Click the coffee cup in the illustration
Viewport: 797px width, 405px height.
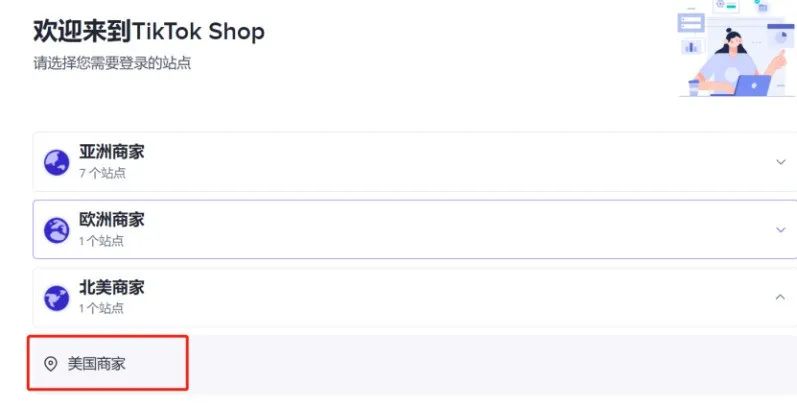click(694, 87)
